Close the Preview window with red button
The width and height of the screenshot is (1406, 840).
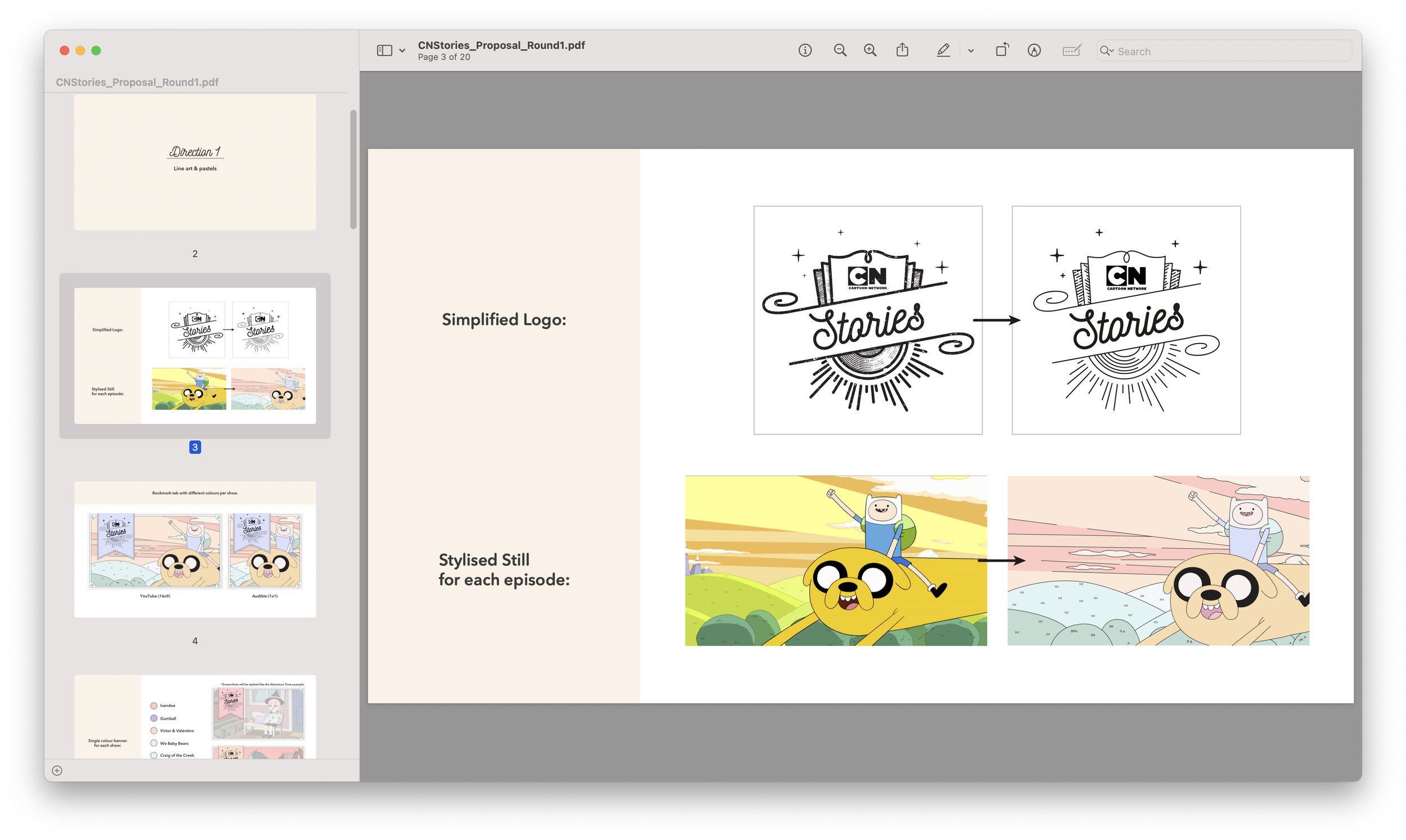(65, 51)
